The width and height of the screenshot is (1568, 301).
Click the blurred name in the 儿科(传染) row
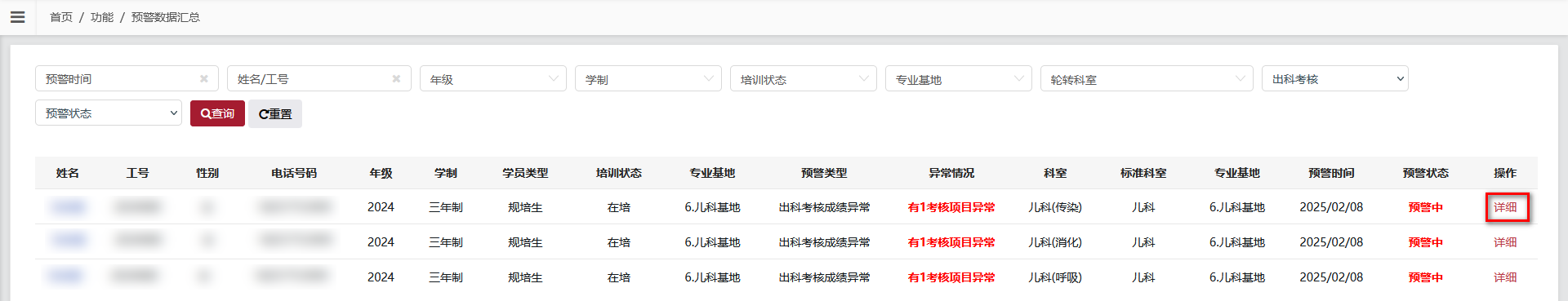click(68, 207)
